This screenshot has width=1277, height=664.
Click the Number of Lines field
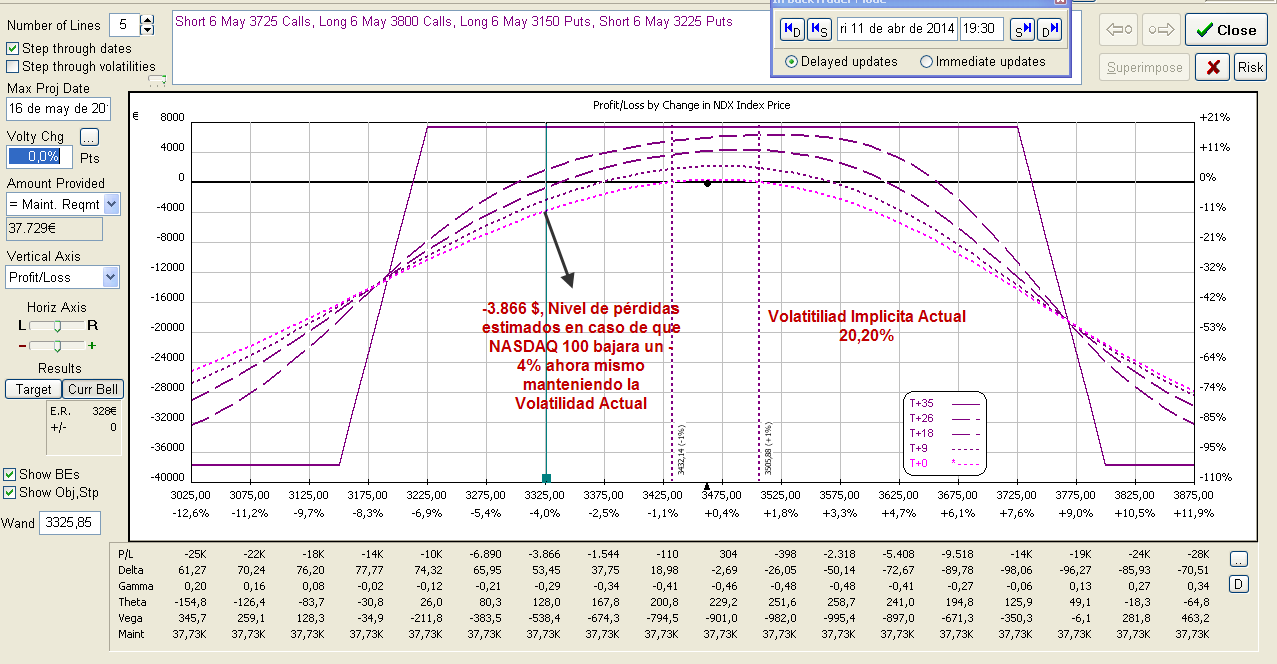point(124,24)
